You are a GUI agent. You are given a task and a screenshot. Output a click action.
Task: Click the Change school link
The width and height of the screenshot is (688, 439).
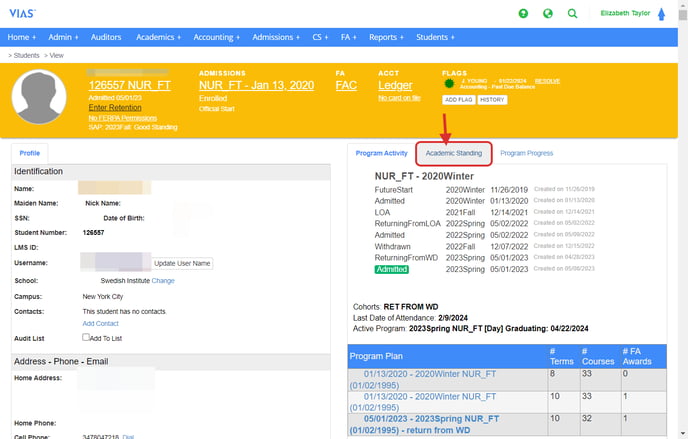coord(163,281)
